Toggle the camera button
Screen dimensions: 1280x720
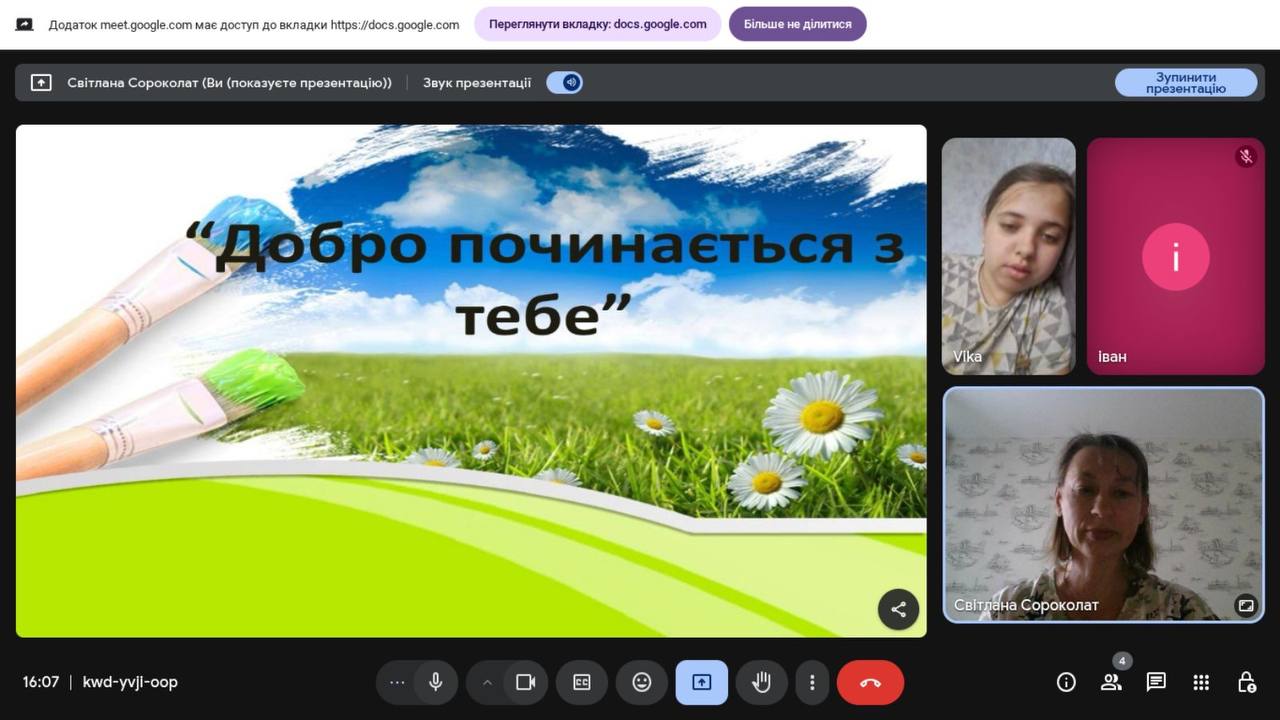coord(526,682)
